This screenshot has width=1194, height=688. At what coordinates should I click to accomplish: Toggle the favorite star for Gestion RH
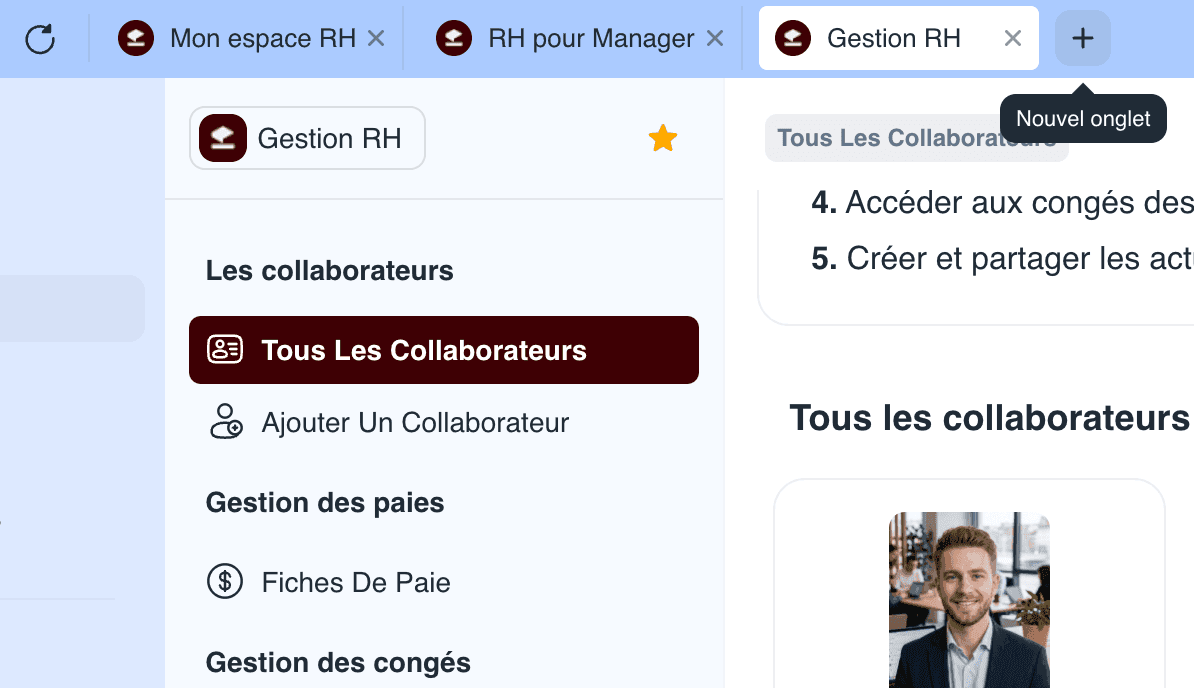tap(662, 139)
